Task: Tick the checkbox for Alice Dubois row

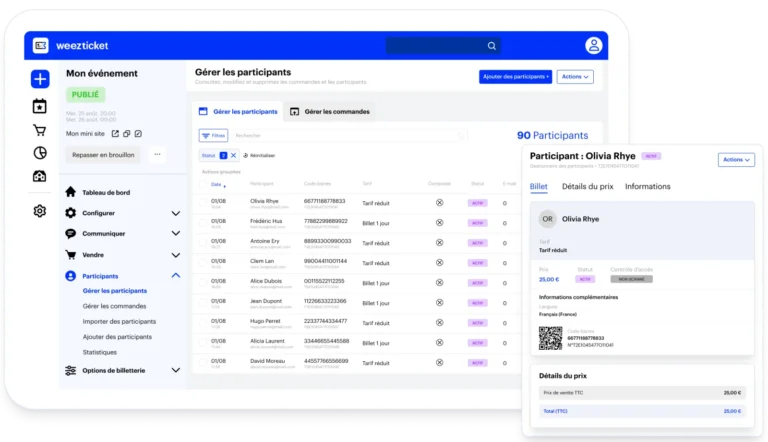Action: pos(202,283)
